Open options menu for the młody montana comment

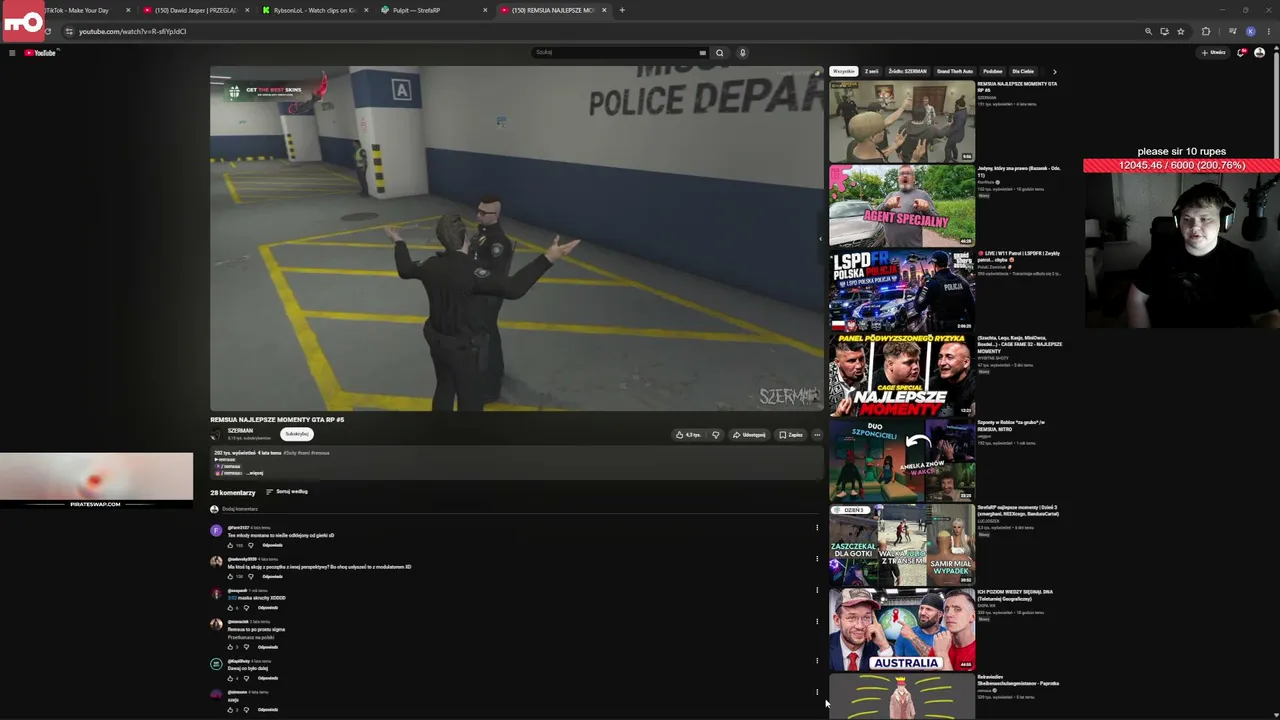point(817,528)
